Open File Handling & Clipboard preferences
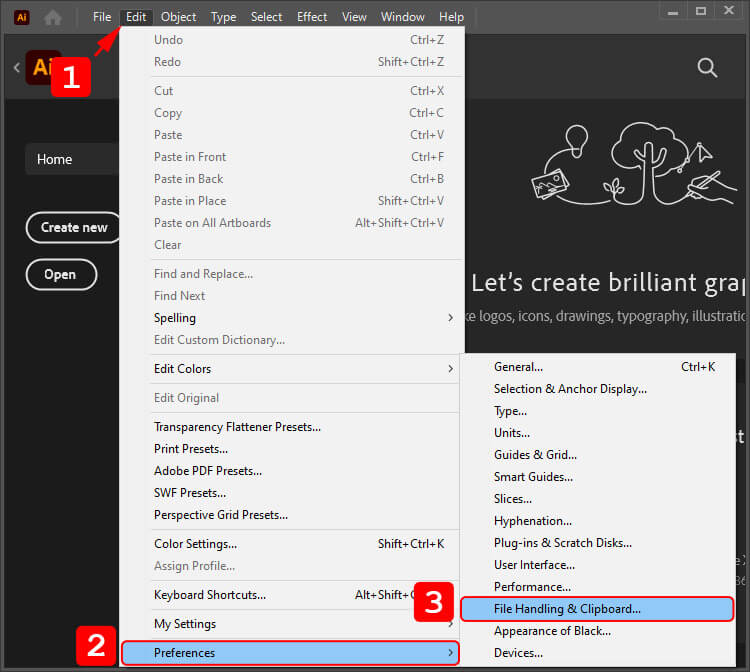The width and height of the screenshot is (750, 672). click(x=597, y=609)
